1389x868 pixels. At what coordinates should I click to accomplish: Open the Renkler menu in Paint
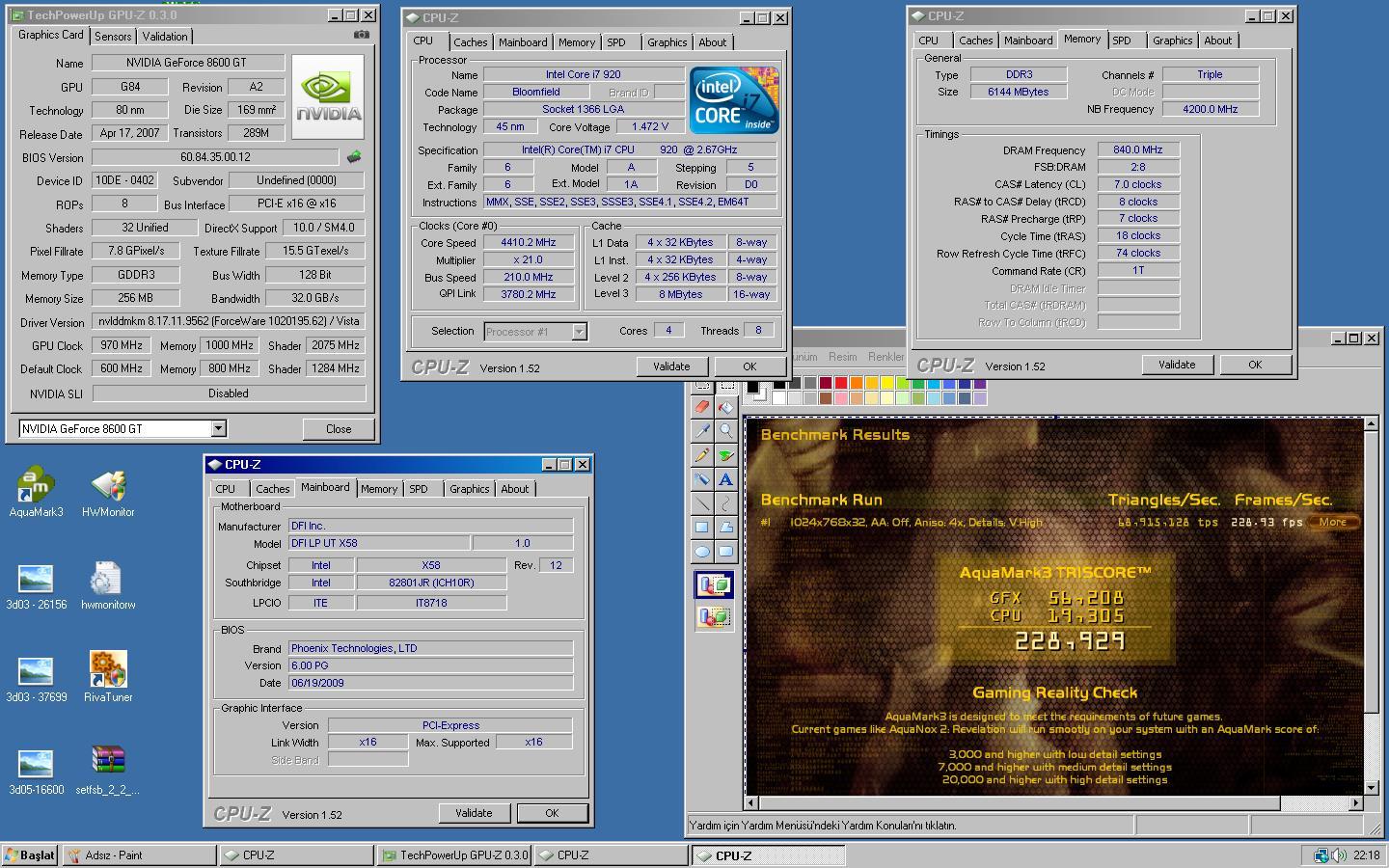(x=885, y=357)
